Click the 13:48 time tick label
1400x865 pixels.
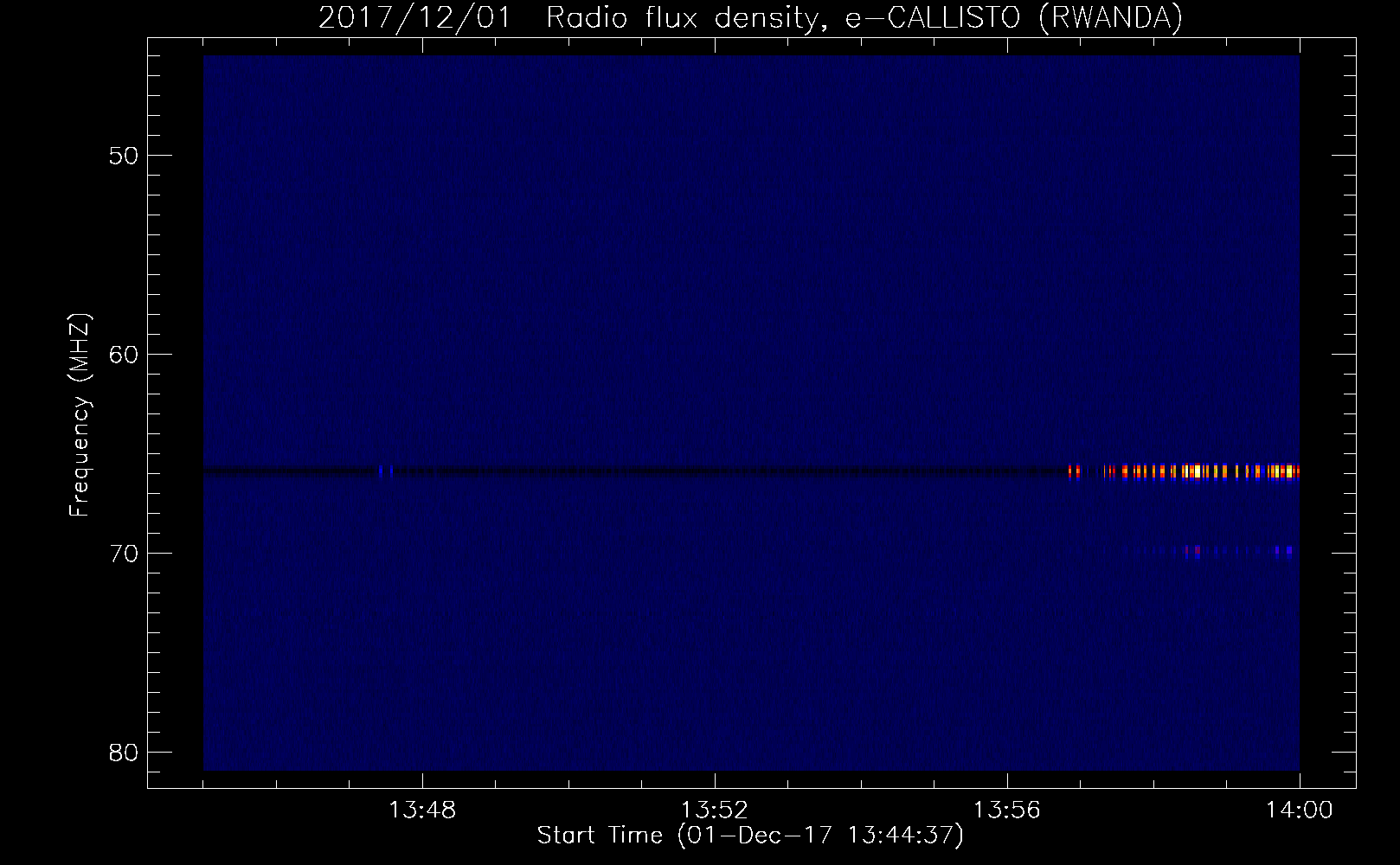pos(422,811)
